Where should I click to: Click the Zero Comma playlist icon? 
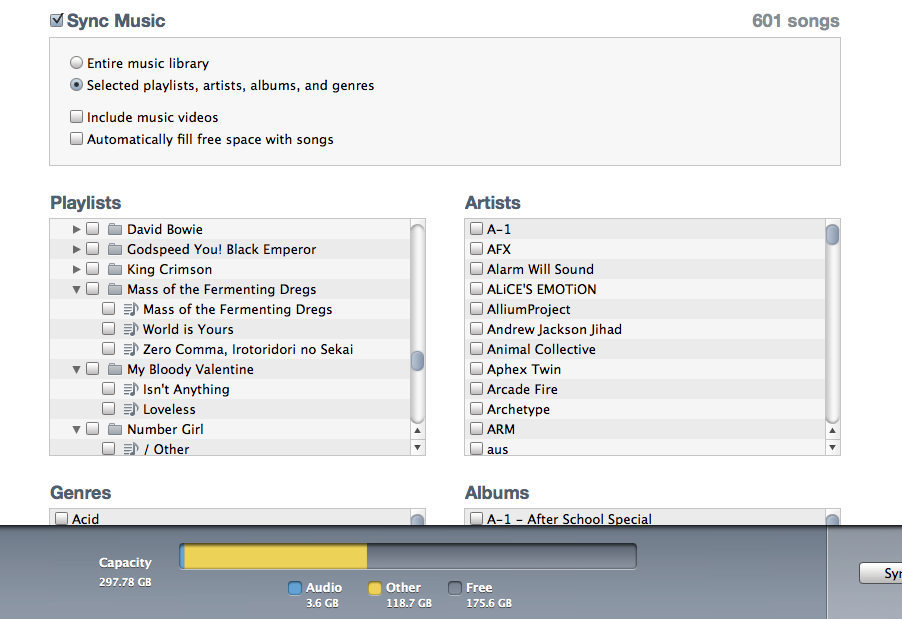131,349
